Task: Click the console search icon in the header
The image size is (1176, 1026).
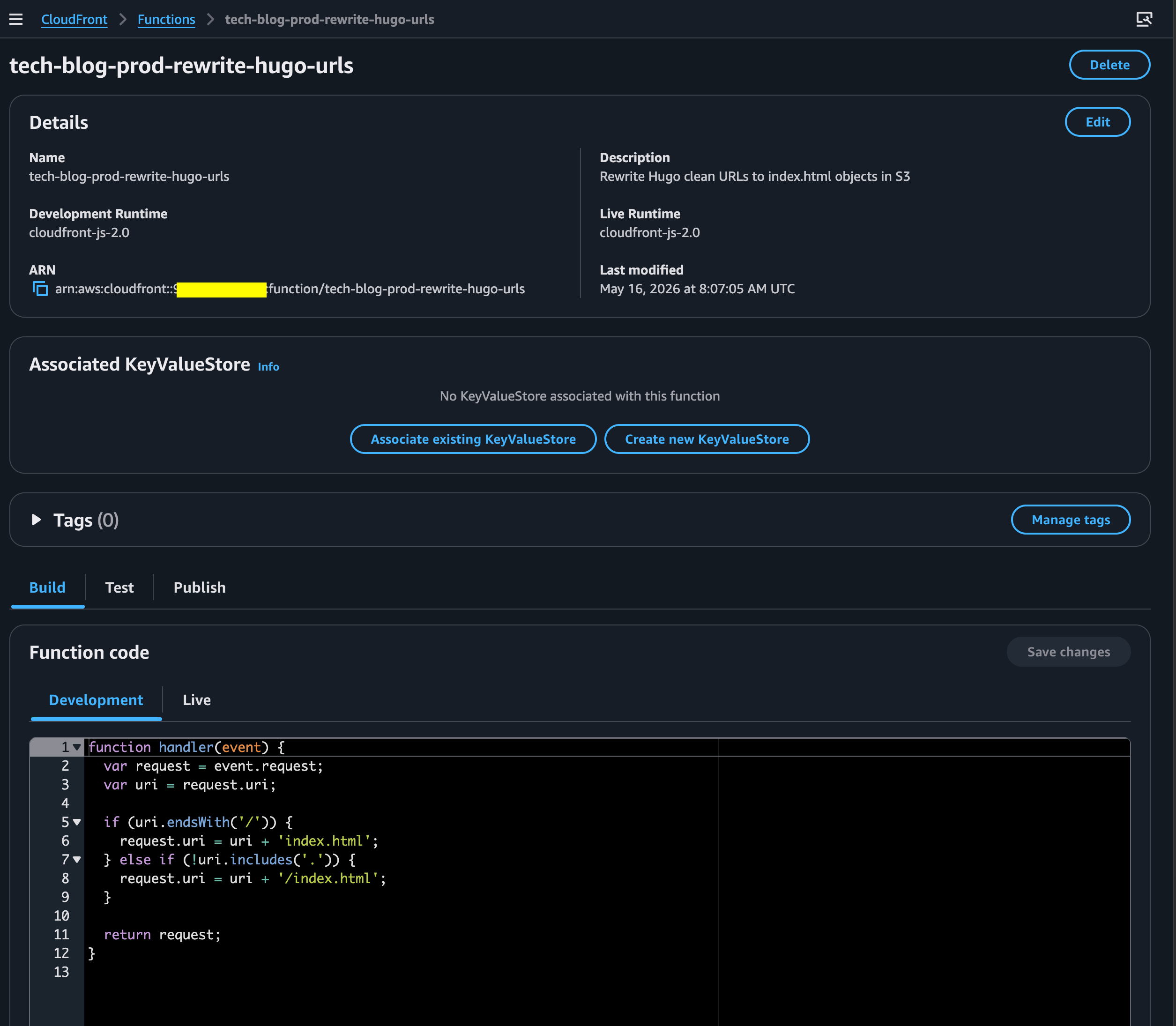Action: coord(1144,20)
